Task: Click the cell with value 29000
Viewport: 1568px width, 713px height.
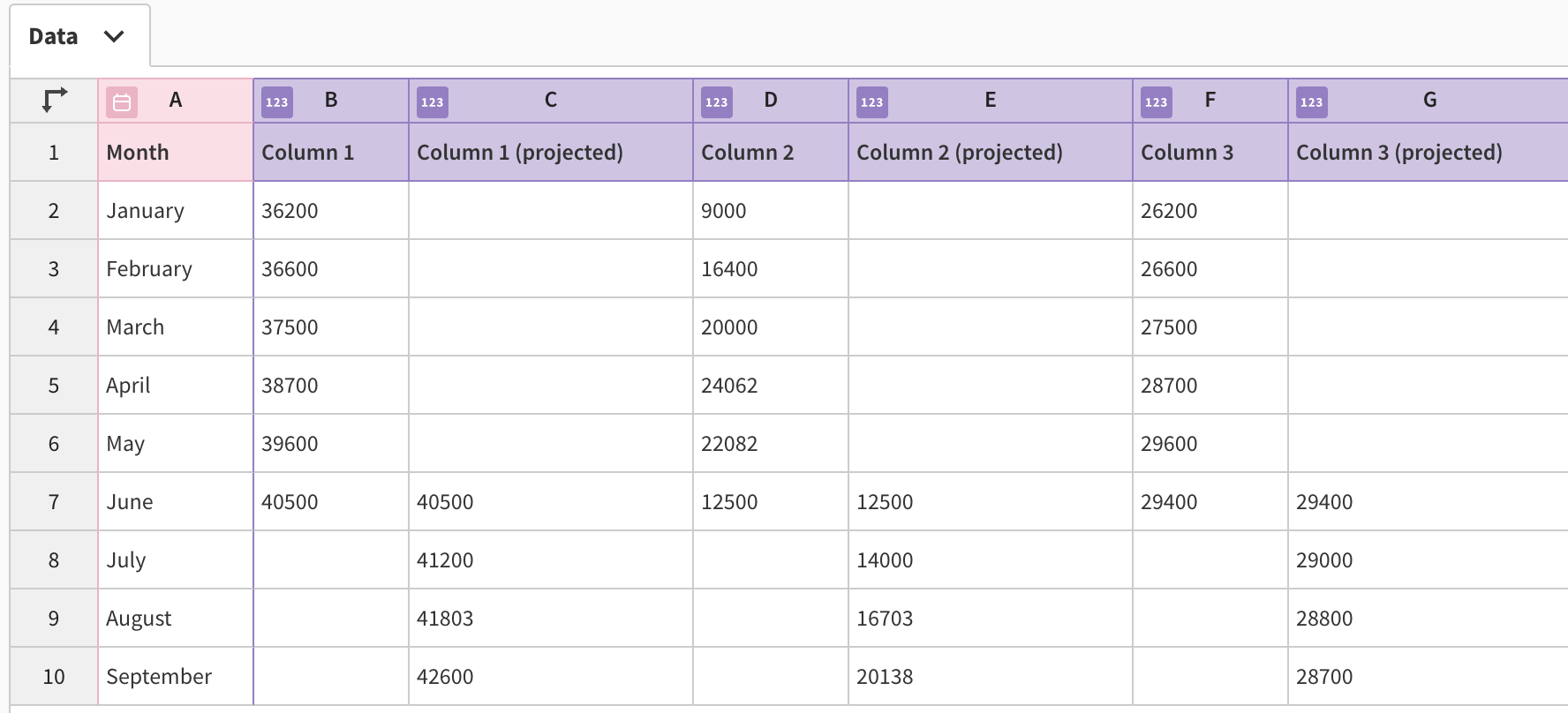Action: click(x=1429, y=560)
